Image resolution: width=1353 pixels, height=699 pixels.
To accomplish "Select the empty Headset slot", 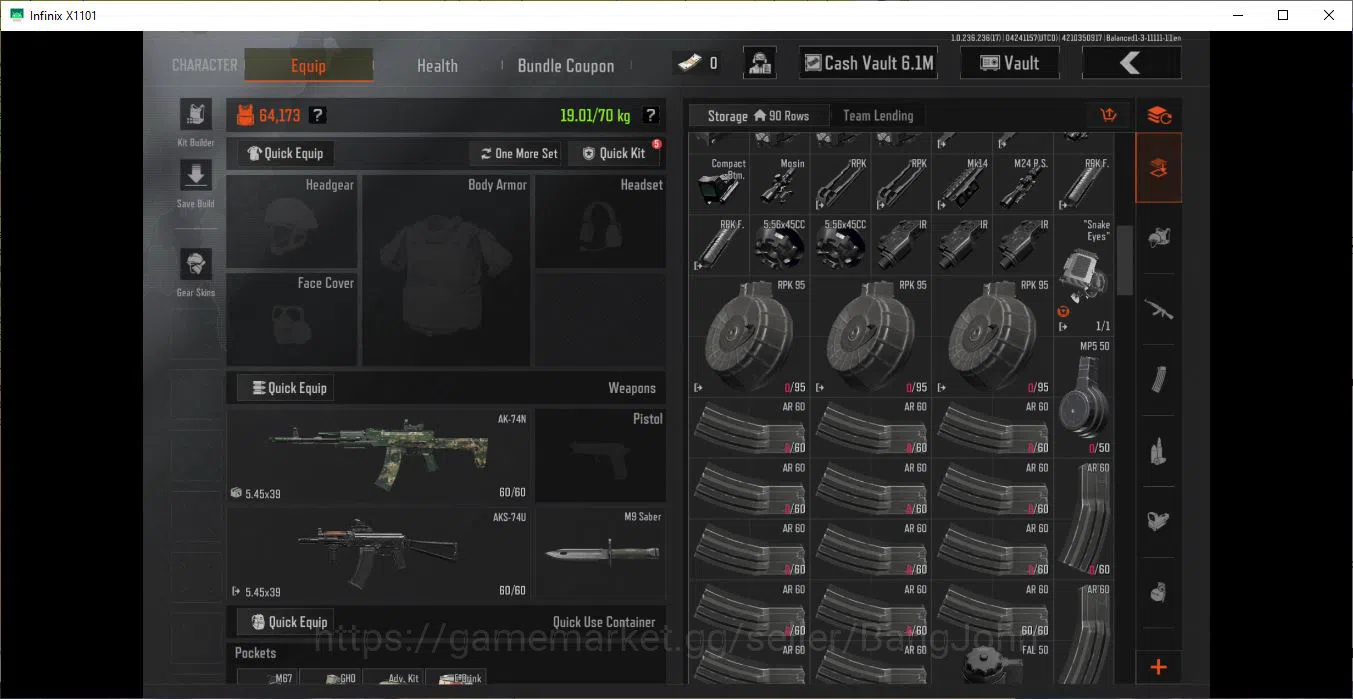I will [x=601, y=222].
